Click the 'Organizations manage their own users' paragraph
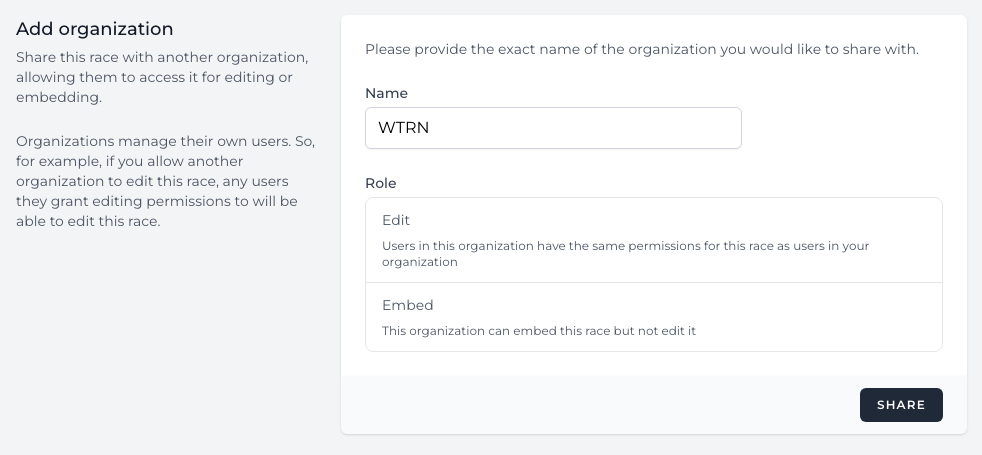This screenshot has width=982, height=455. (165, 181)
